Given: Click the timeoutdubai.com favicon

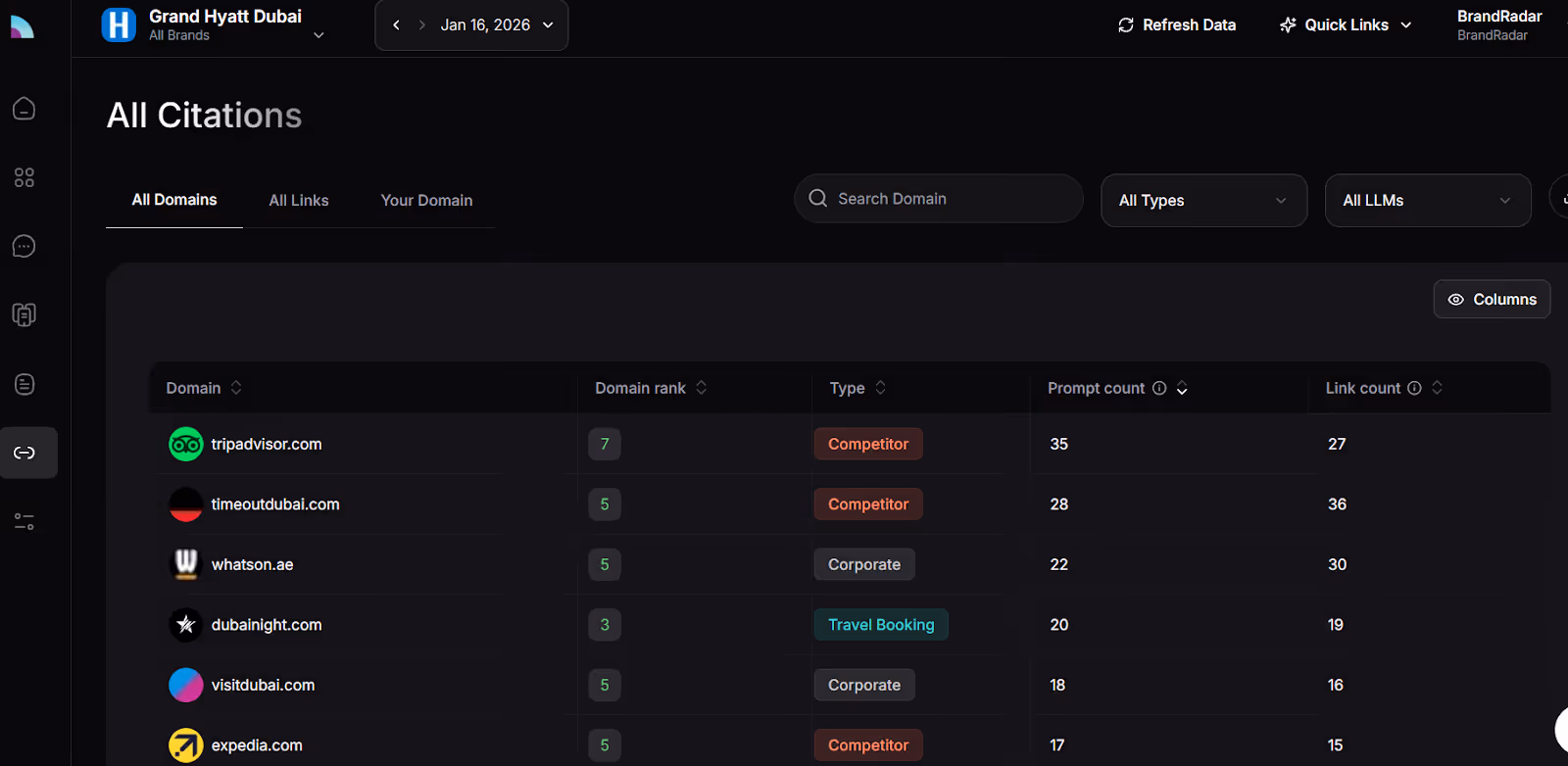Looking at the screenshot, I should 186,504.
